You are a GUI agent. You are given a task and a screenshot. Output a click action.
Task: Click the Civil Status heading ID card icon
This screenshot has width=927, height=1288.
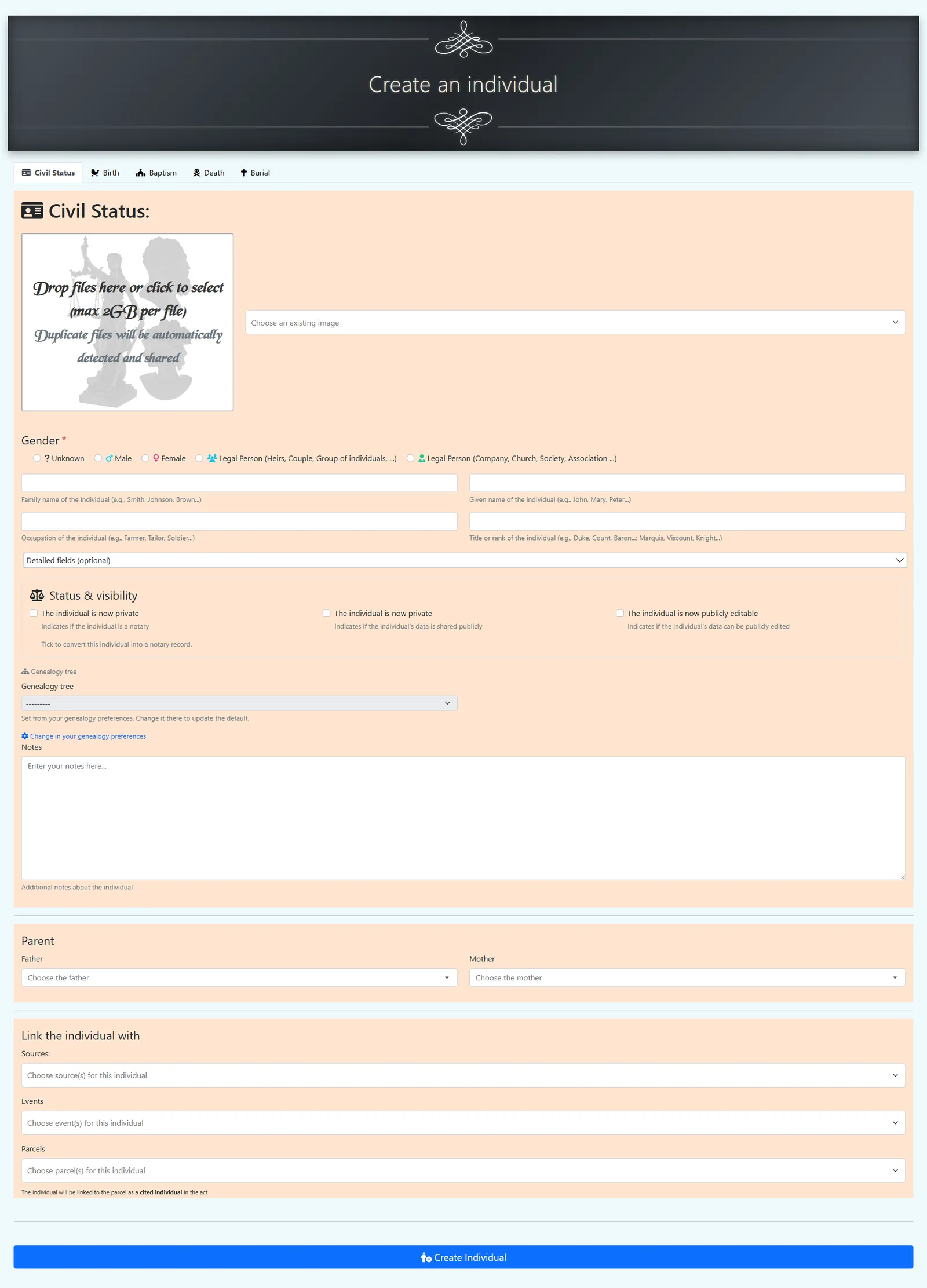tap(32, 211)
